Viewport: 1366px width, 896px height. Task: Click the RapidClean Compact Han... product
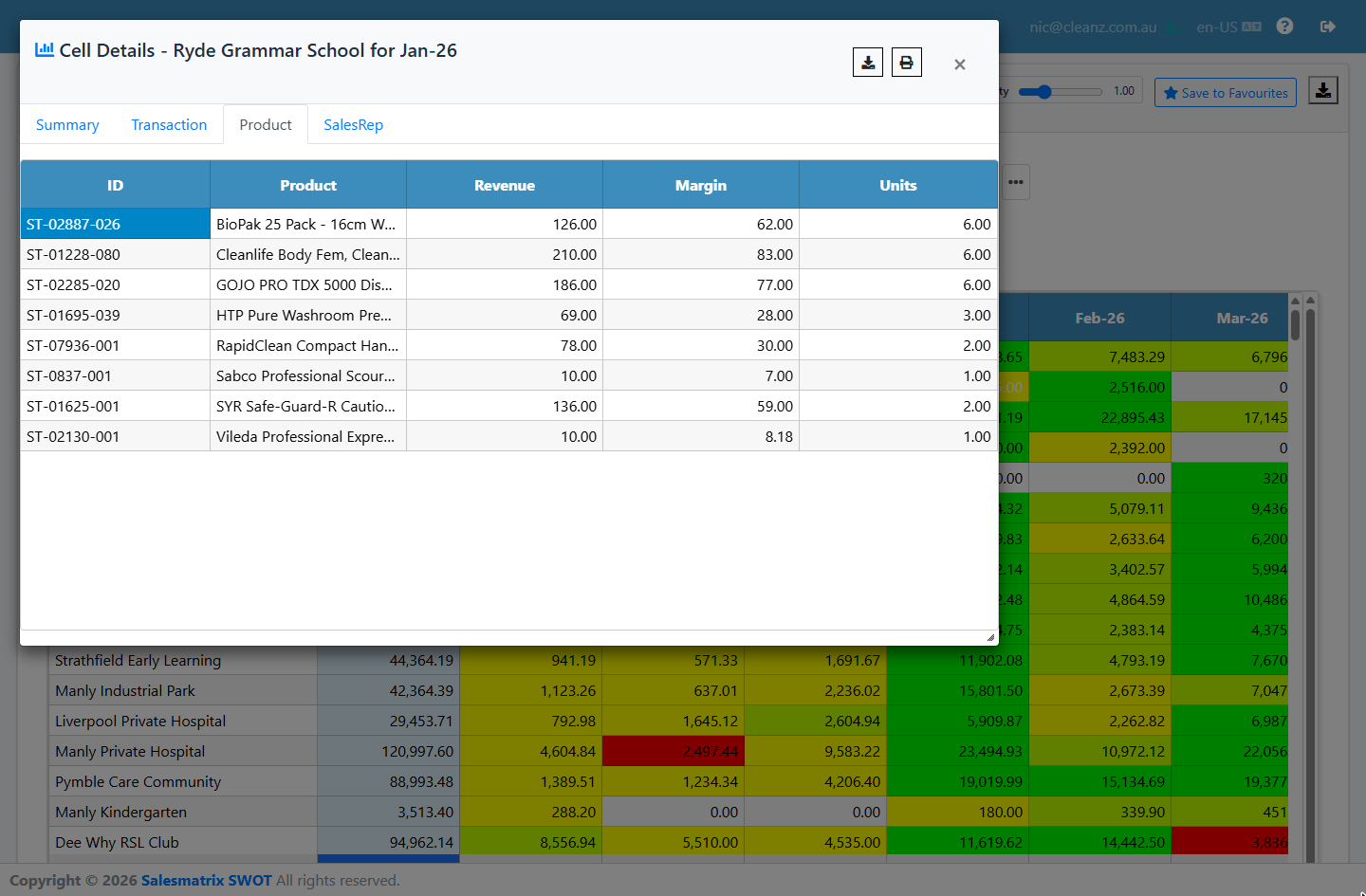coord(308,345)
